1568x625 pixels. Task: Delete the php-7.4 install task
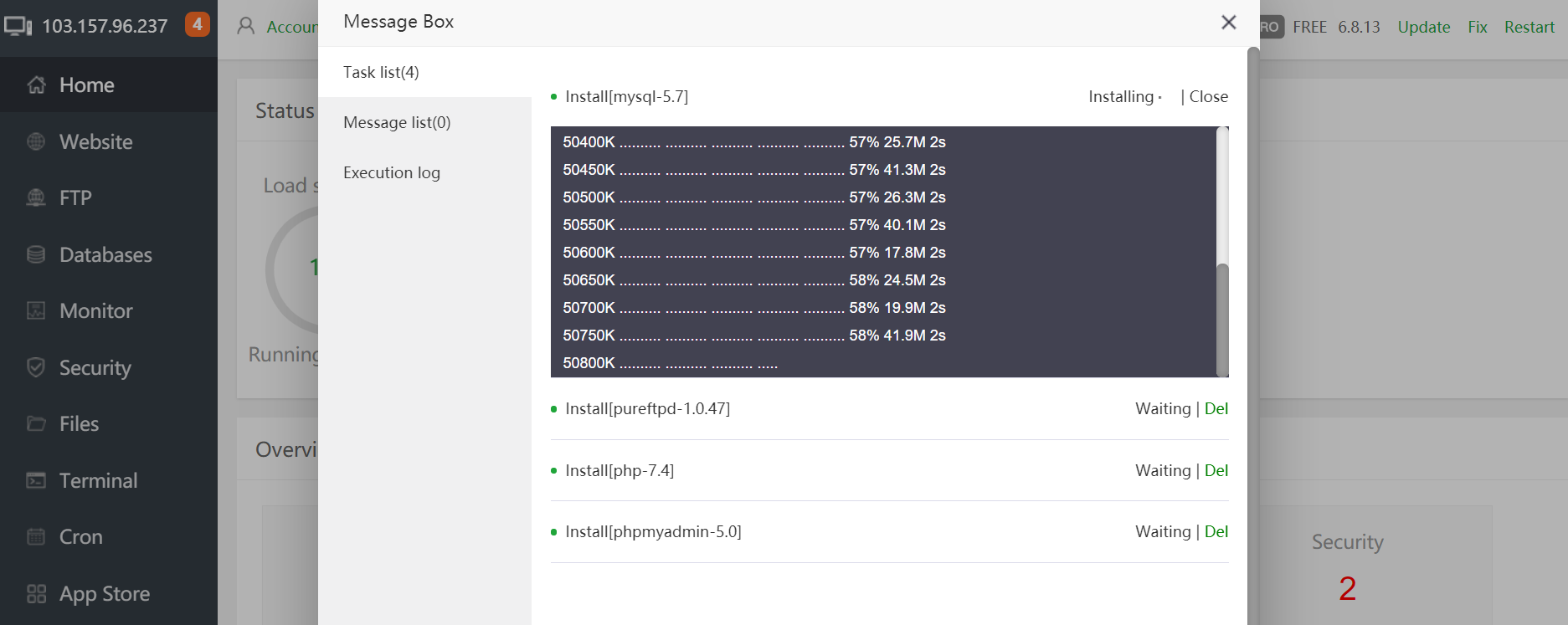click(1216, 470)
